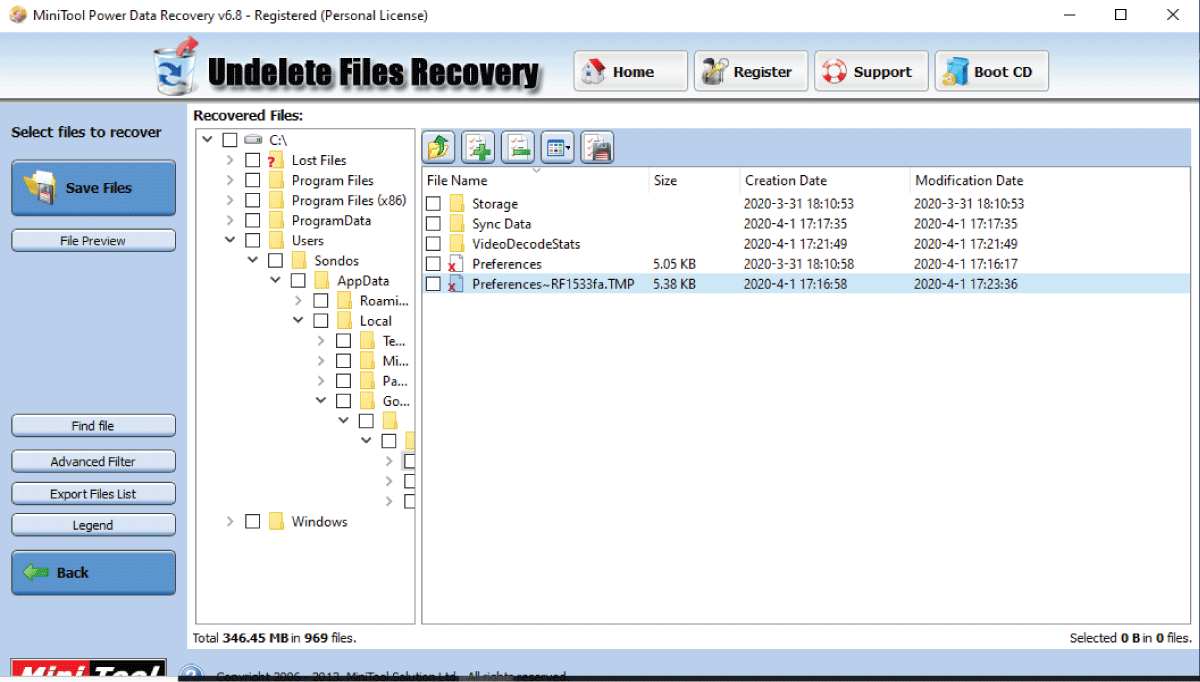This screenshot has width=1200, height=682.
Task: Open the Advanced Filter
Action: point(93,461)
